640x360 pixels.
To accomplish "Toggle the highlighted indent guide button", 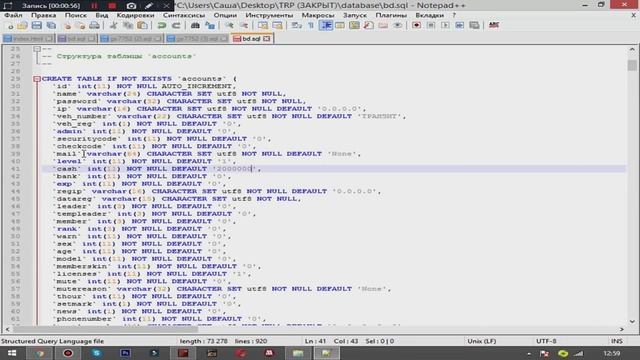I will coord(326,26).
